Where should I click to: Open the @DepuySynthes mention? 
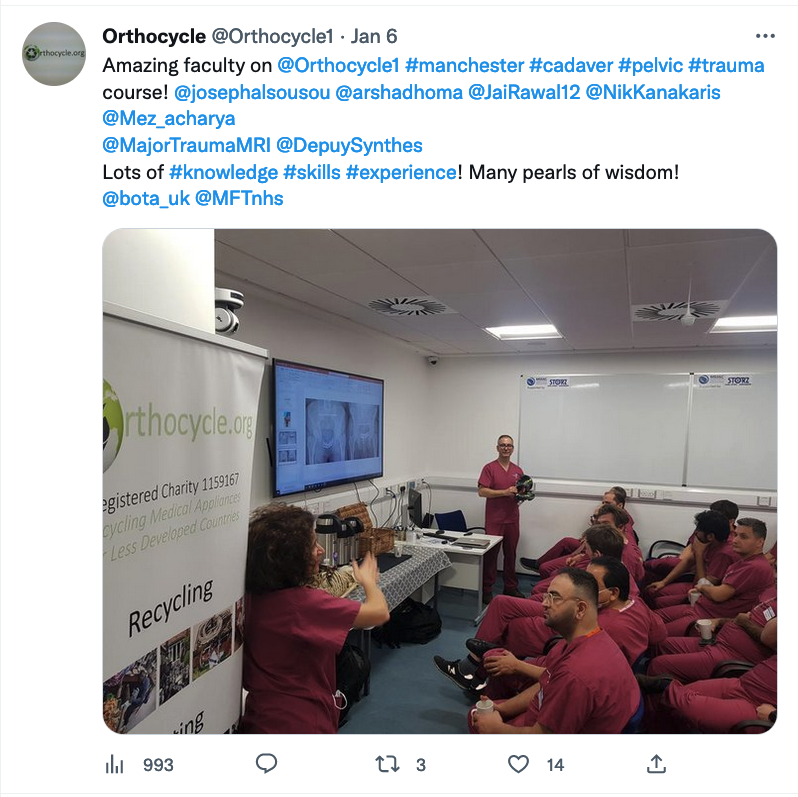pos(349,145)
